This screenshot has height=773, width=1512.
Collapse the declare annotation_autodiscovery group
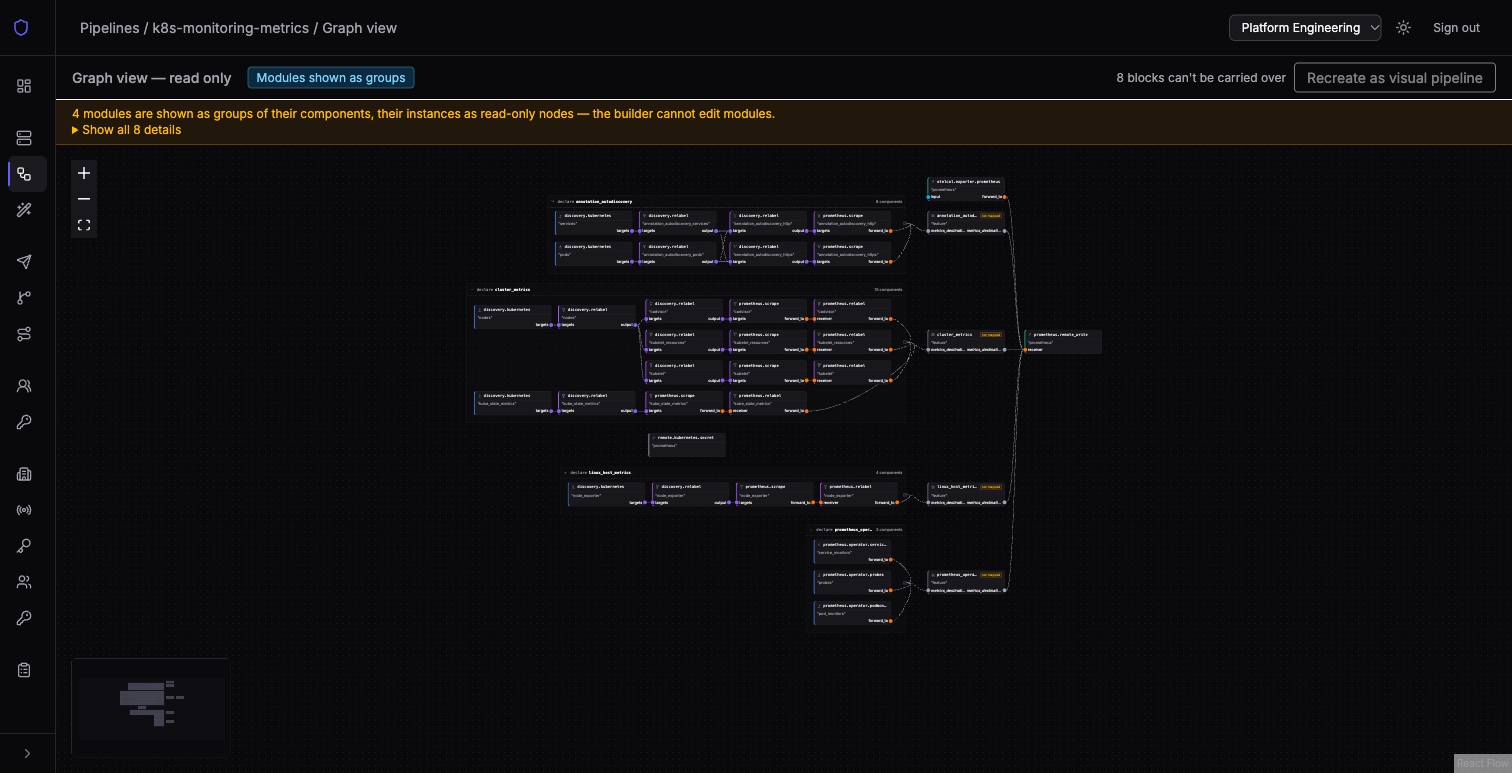tap(552, 201)
